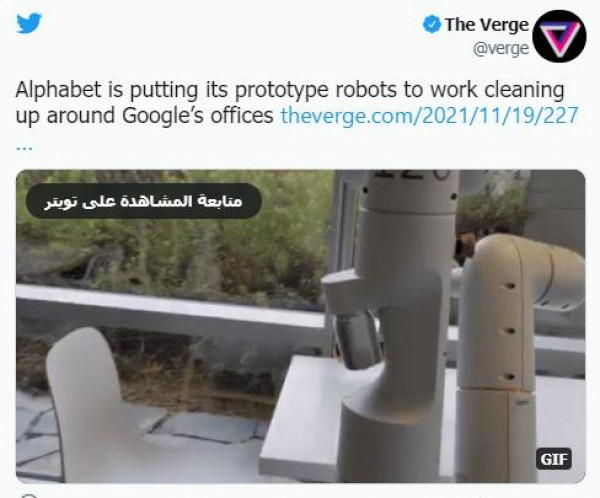Open "The Verge" account display name
Screen dimensions: 600x498
point(486,25)
